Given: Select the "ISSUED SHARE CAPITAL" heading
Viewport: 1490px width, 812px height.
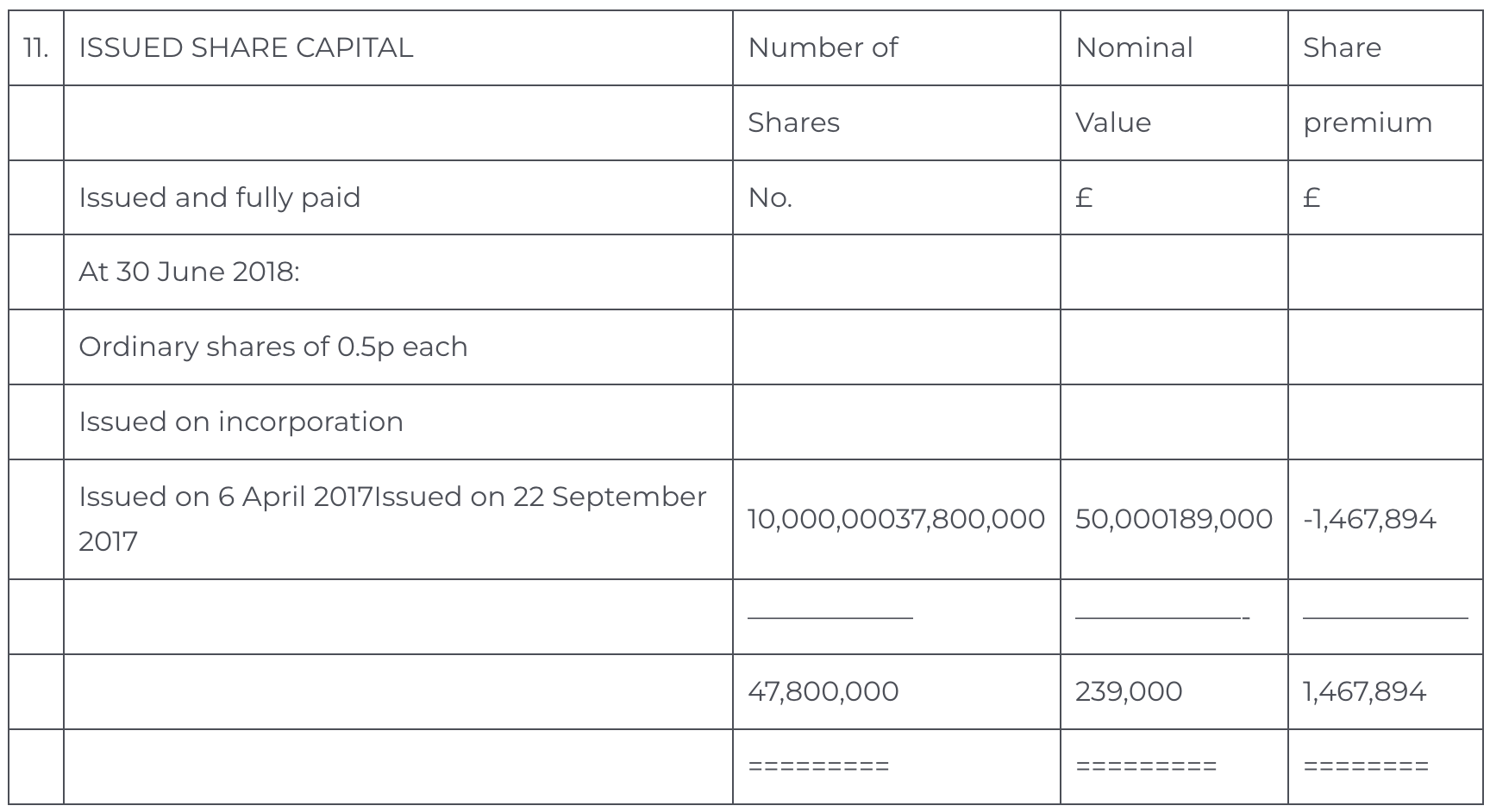Looking at the screenshot, I should [x=246, y=48].
